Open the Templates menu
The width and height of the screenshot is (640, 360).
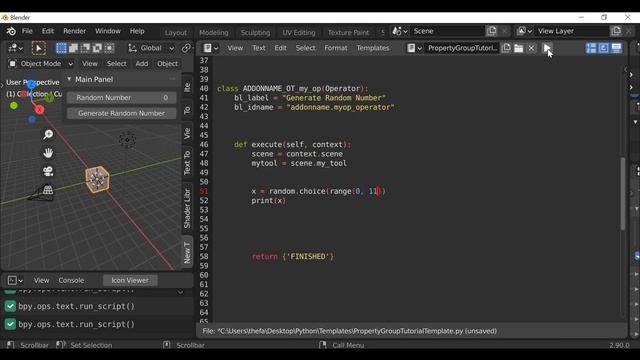click(x=373, y=48)
